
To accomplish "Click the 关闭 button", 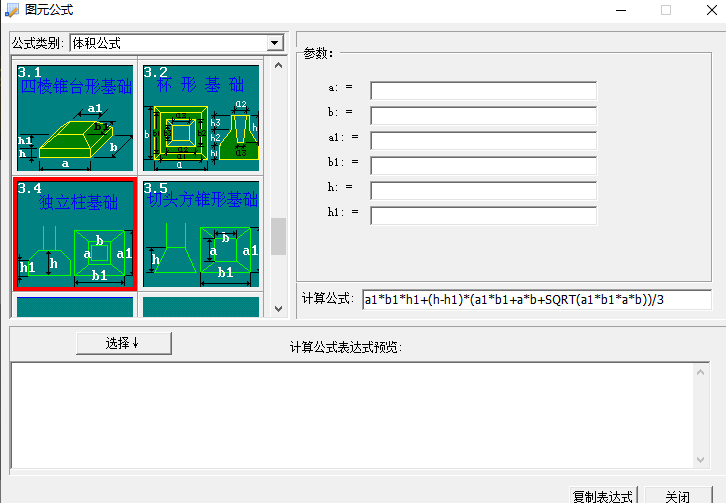I will pos(678,495).
